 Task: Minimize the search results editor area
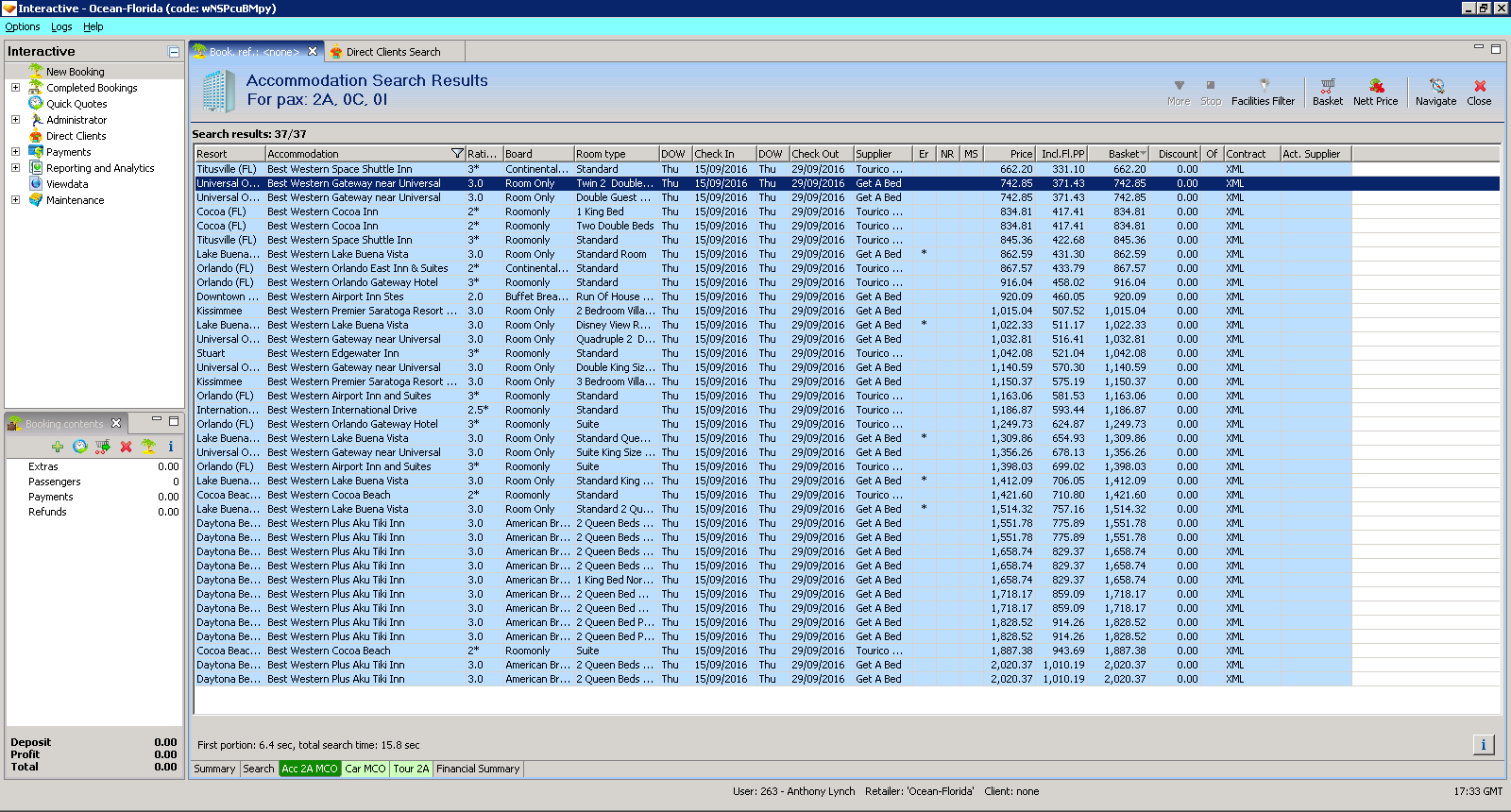(x=1479, y=47)
